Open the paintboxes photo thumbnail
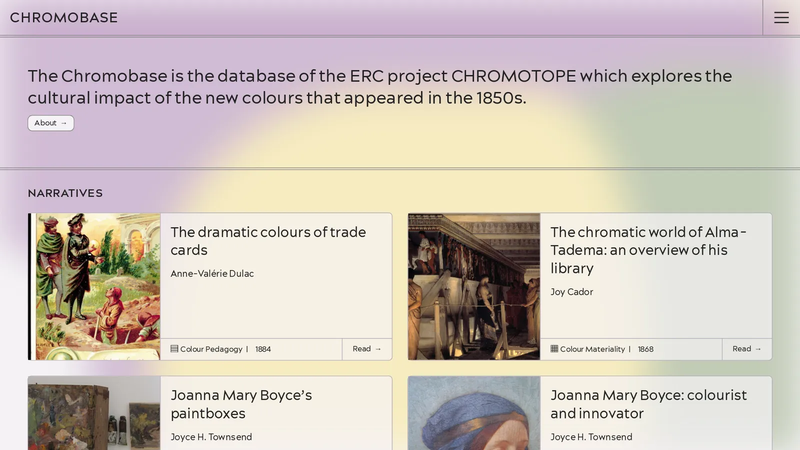800x450 pixels. coord(94,413)
